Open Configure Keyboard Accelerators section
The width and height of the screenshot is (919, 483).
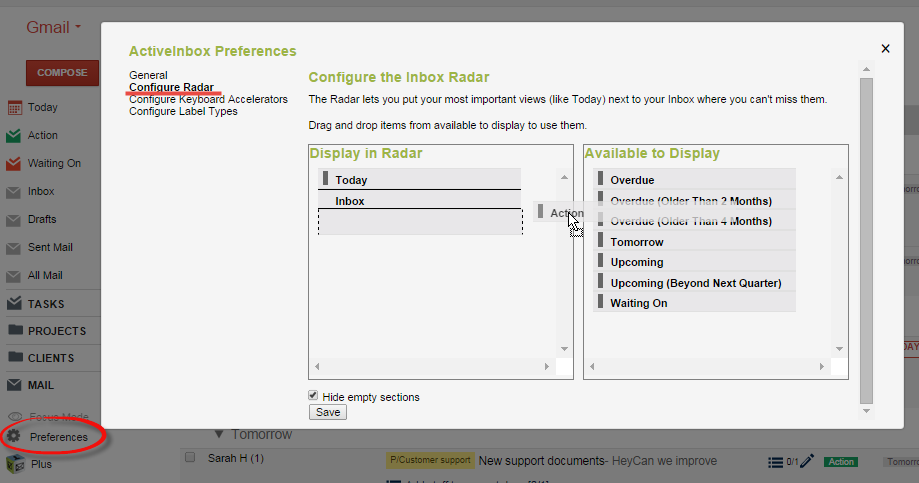[x=208, y=99]
